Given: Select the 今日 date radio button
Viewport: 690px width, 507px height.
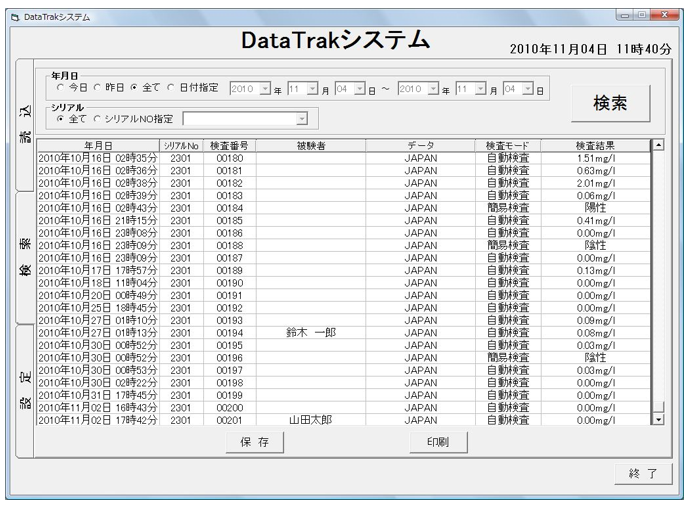Looking at the screenshot, I should pos(60,88).
